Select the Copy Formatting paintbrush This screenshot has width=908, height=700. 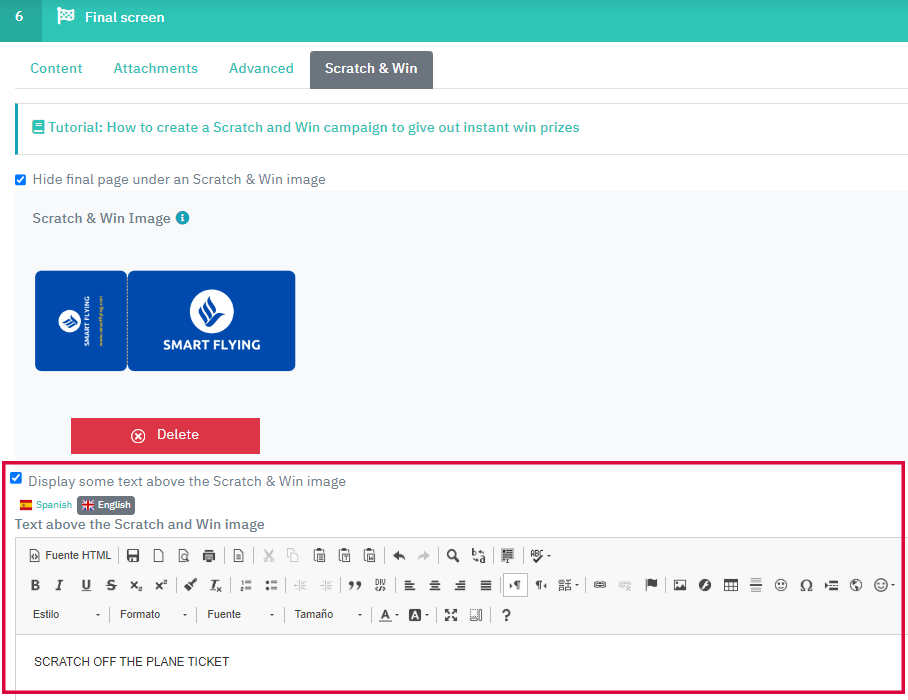191,585
